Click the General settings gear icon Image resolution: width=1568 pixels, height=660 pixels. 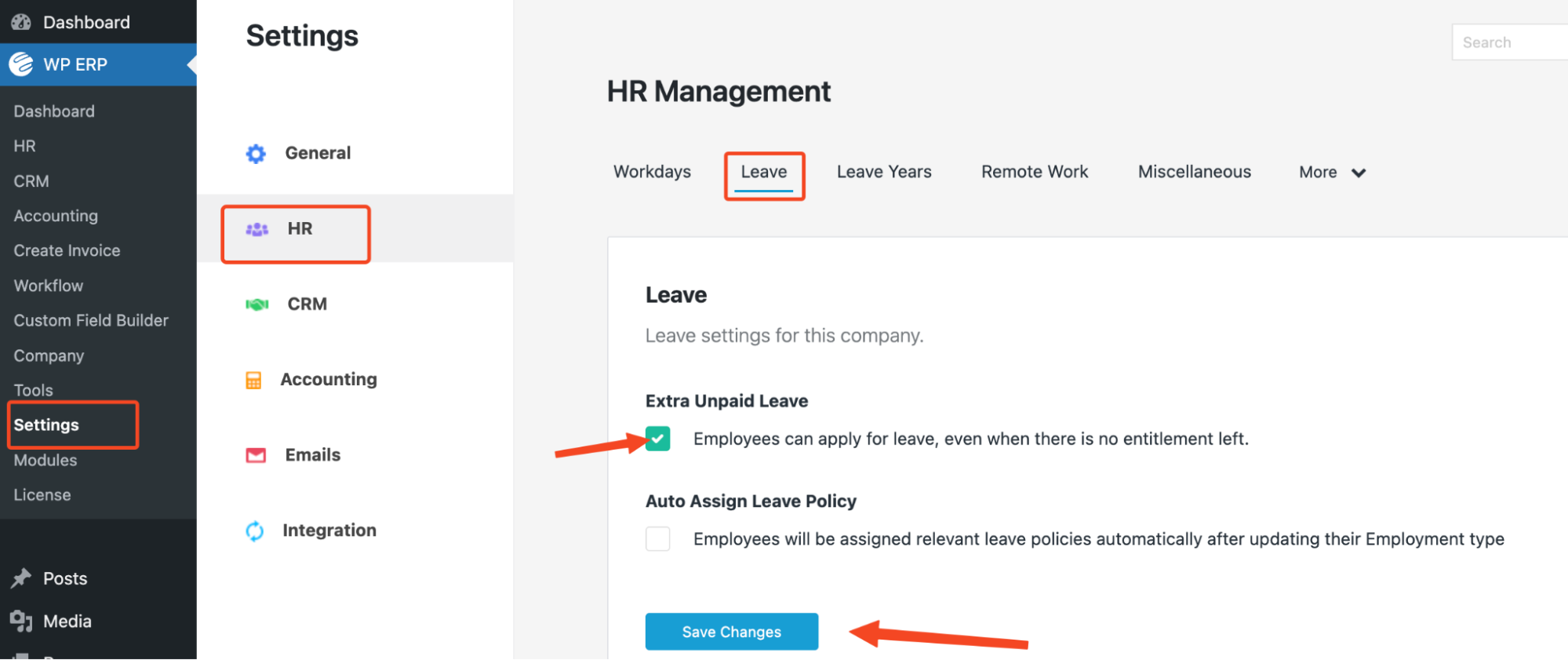point(256,154)
